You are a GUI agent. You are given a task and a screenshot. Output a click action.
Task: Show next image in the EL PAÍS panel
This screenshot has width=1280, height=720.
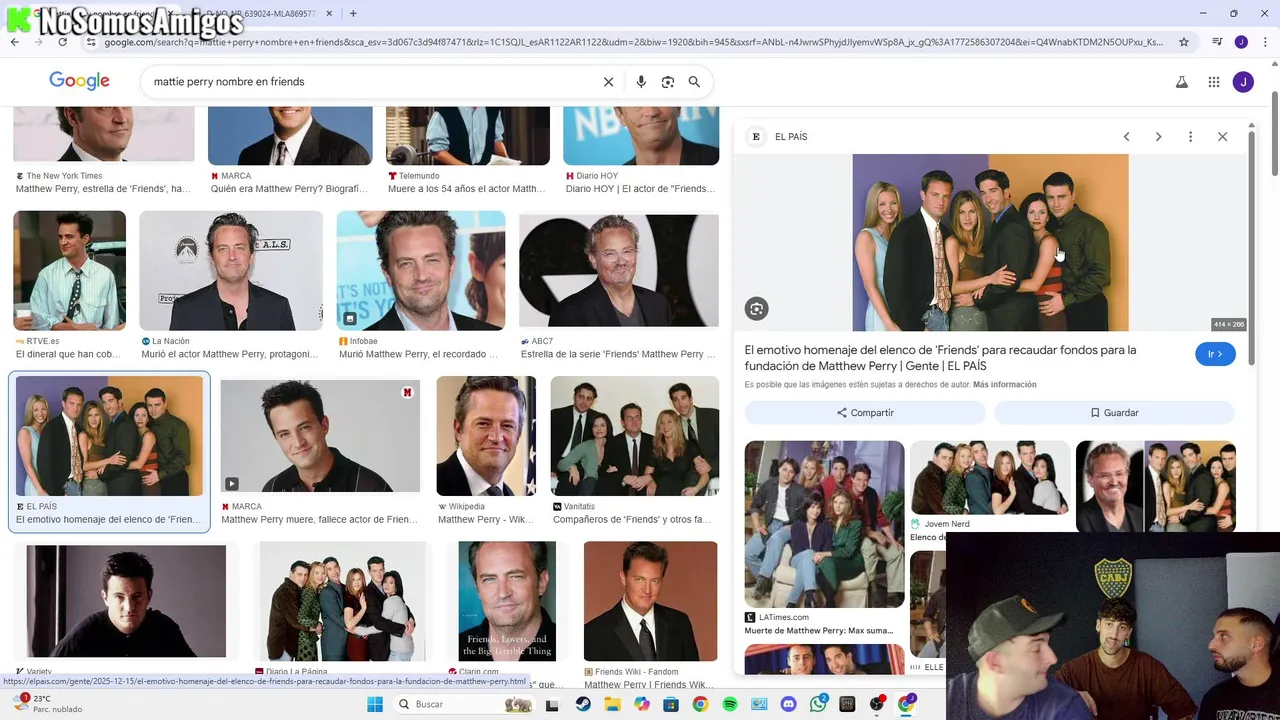(1158, 137)
